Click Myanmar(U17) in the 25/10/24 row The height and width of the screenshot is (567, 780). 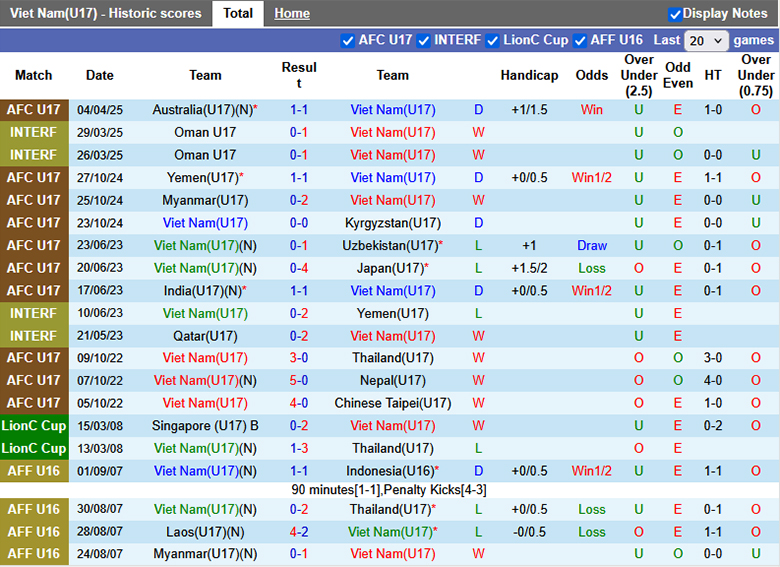205,200
